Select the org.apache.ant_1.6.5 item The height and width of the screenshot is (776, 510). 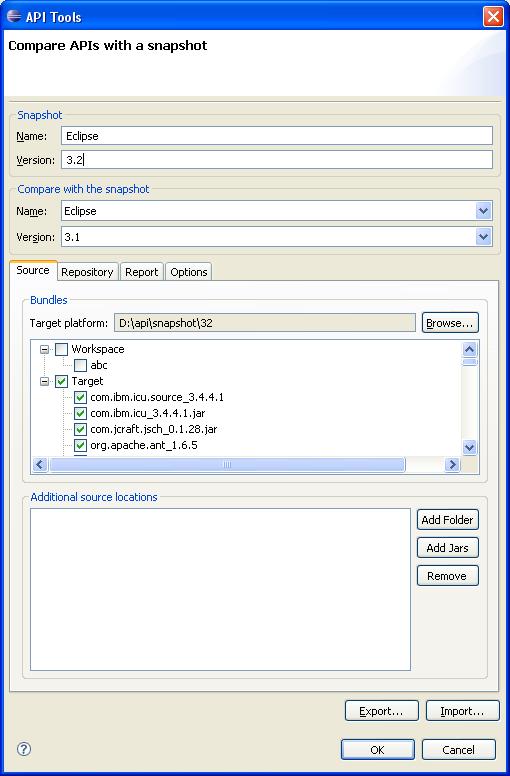coord(143,445)
